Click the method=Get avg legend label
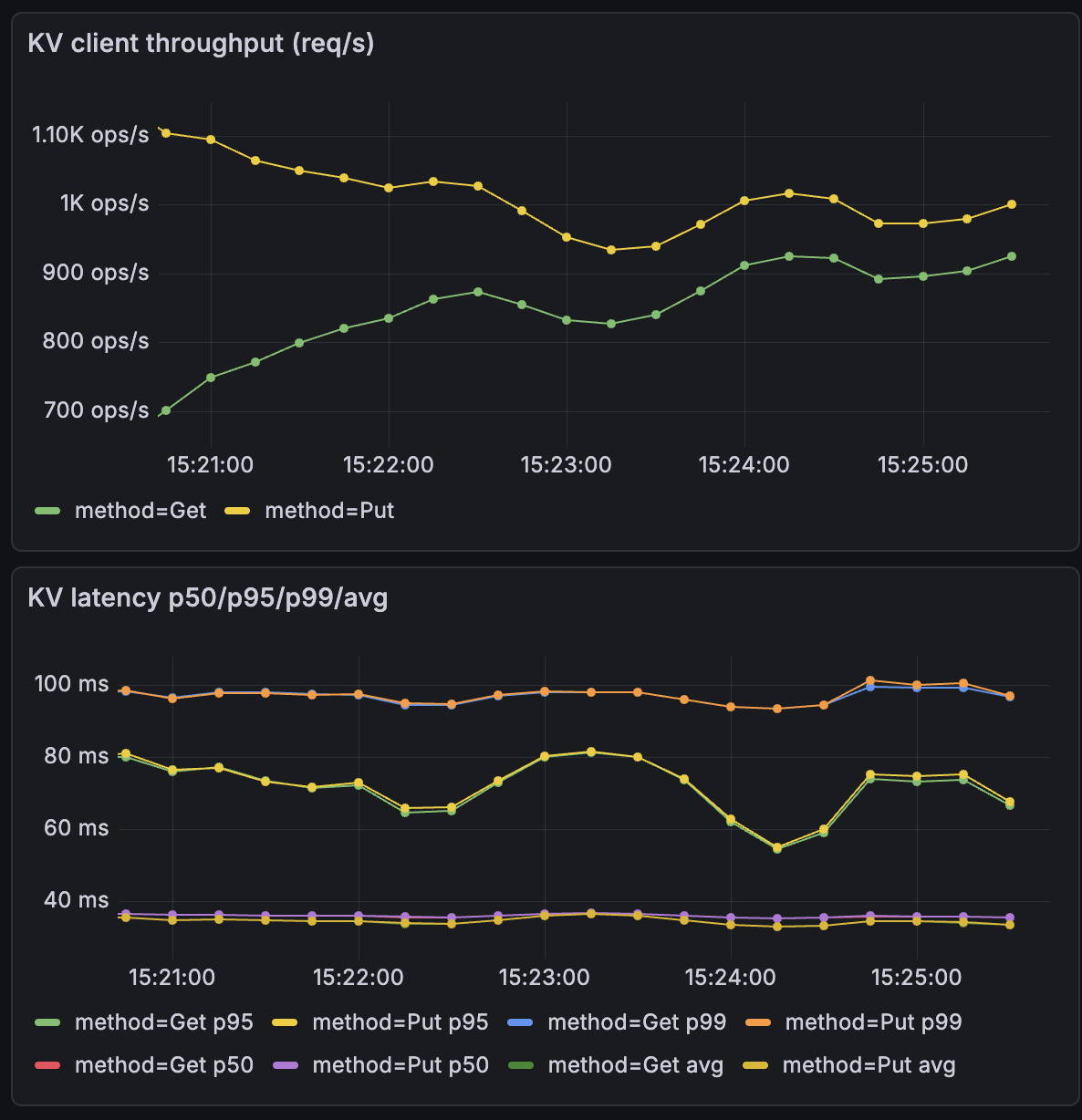This screenshot has width=1082, height=1120. [635, 1065]
